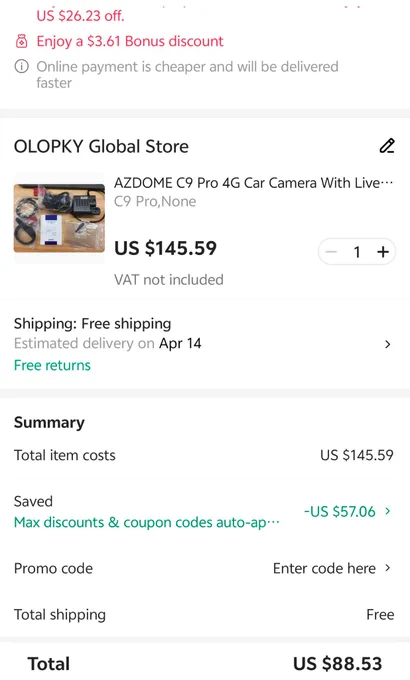Tap the -US $57.06 saved amount
This screenshot has width=410, height=680.
click(x=339, y=511)
